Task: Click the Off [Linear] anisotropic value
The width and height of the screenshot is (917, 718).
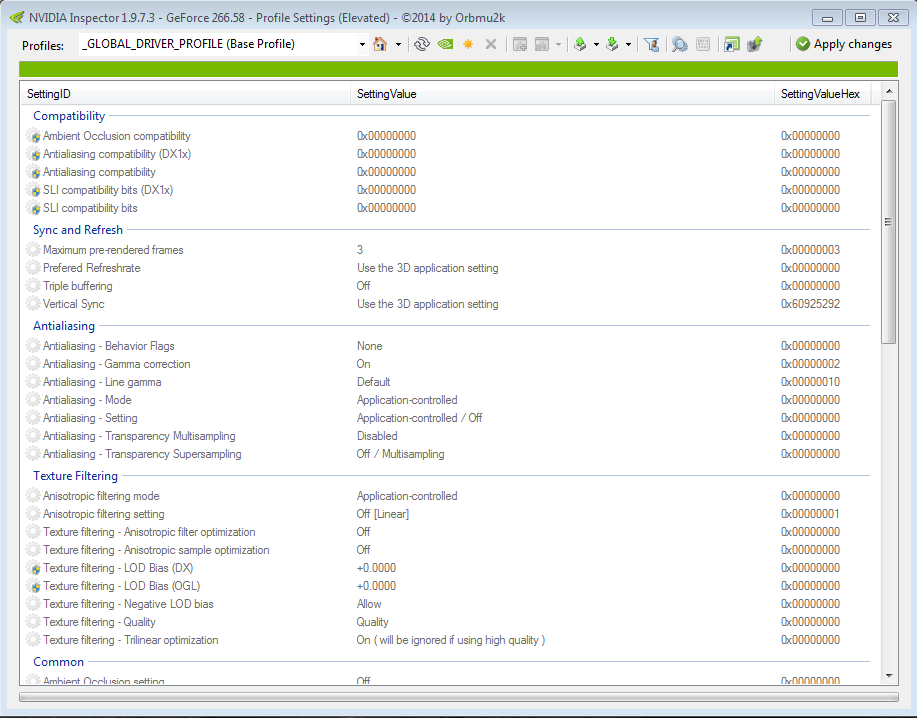Action: [x=383, y=514]
